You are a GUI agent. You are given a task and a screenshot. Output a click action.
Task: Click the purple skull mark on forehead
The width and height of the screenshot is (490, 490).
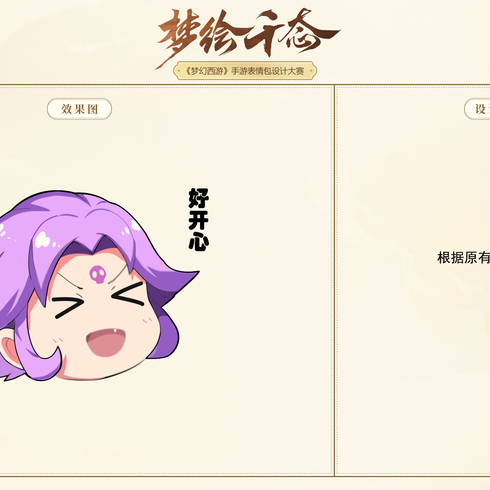coord(98,274)
